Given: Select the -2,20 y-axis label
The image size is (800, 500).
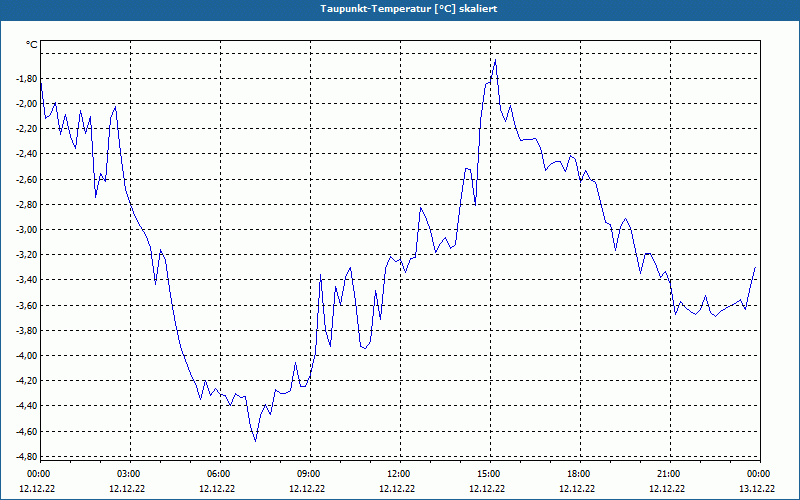Looking at the screenshot, I should click(27, 129).
